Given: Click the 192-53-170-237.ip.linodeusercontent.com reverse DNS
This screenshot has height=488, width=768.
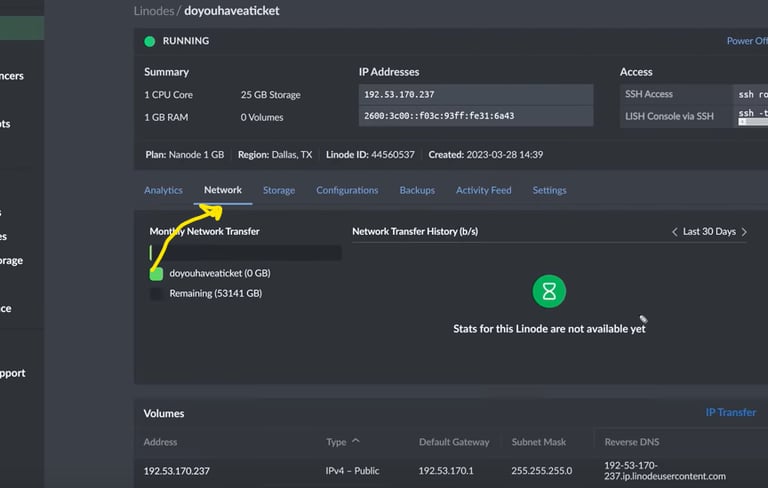Looking at the screenshot, I should pos(665,471).
